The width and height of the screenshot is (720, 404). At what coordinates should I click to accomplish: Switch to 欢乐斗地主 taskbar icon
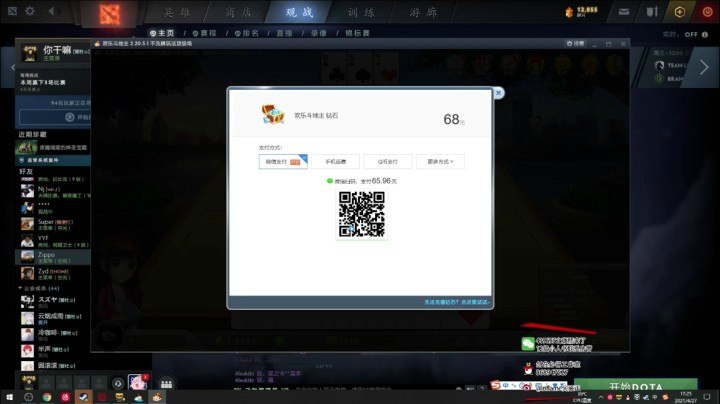(157, 397)
